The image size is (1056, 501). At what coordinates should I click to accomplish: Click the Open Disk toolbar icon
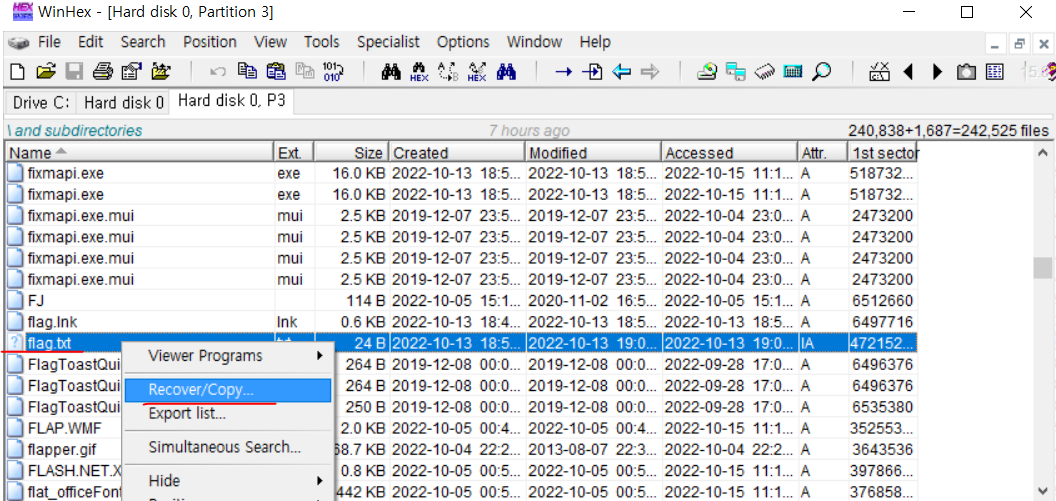706,71
